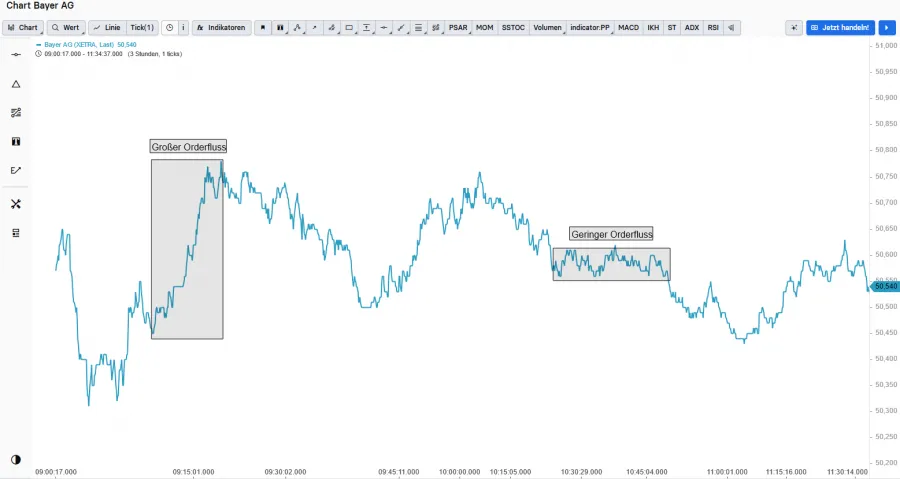This screenshot has height=479, width=900.
Task: Click the triangle shape icon in left sidebar
Action: click(x=16, y=84)
